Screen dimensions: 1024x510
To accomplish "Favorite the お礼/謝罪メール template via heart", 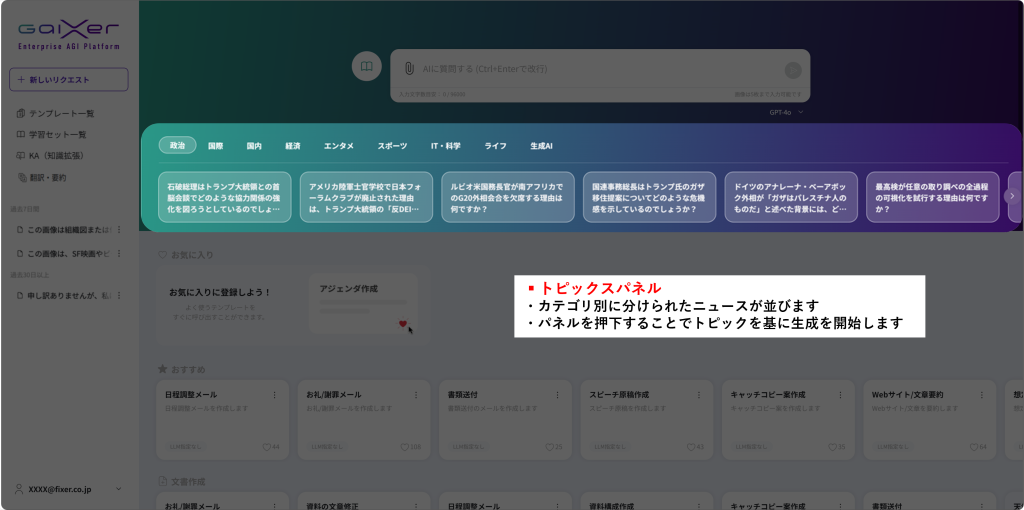I will (x=405, y=447).
